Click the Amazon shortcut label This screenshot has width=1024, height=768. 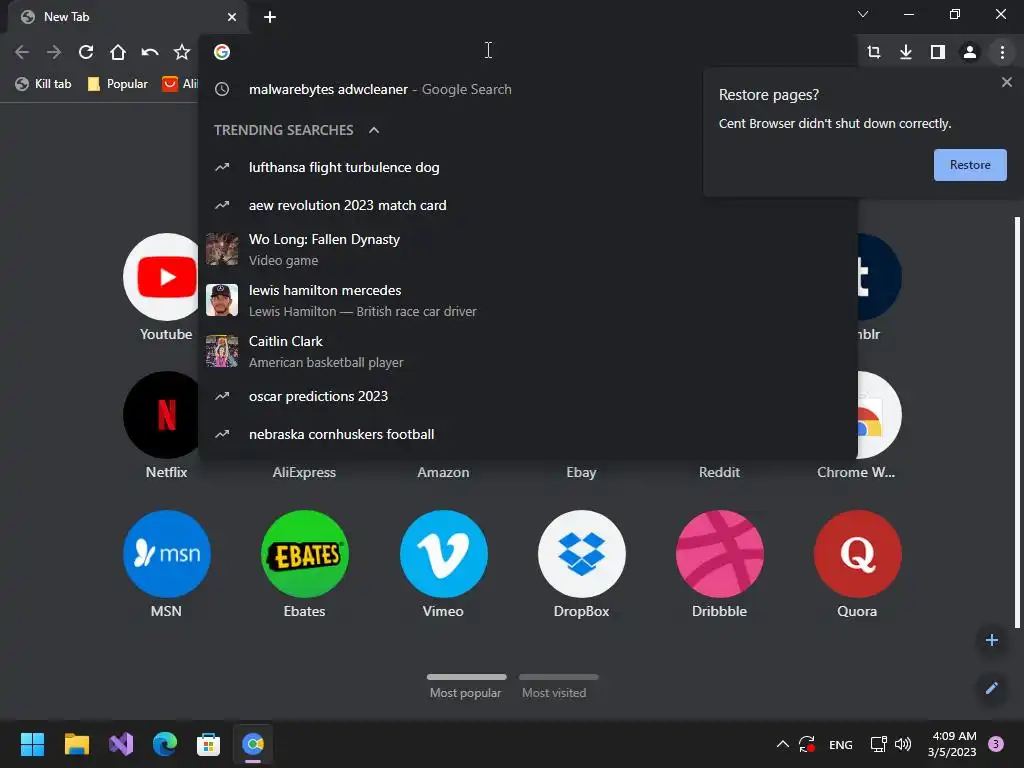443,472
